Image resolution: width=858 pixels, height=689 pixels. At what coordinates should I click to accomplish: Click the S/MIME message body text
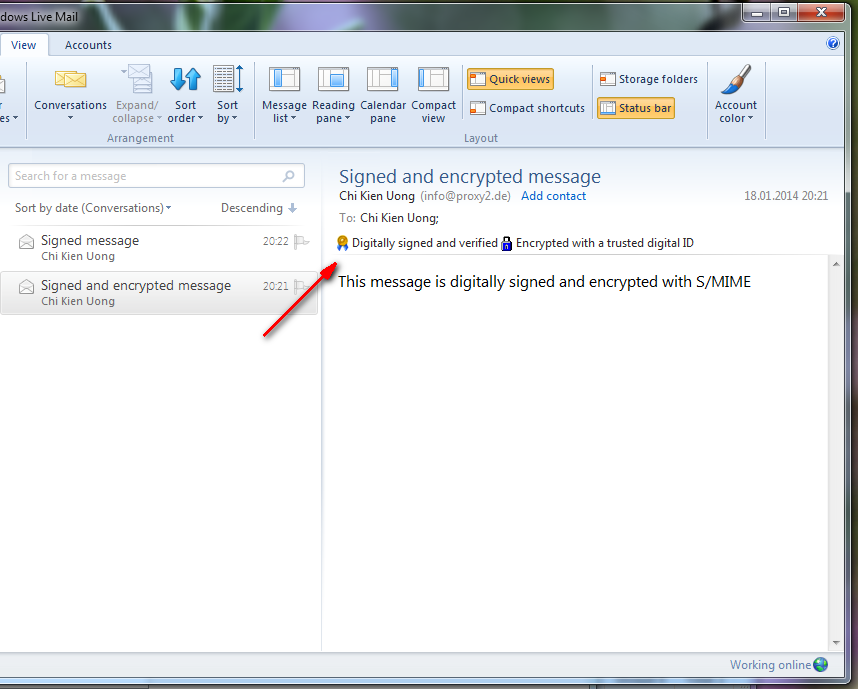click(544, 282)
